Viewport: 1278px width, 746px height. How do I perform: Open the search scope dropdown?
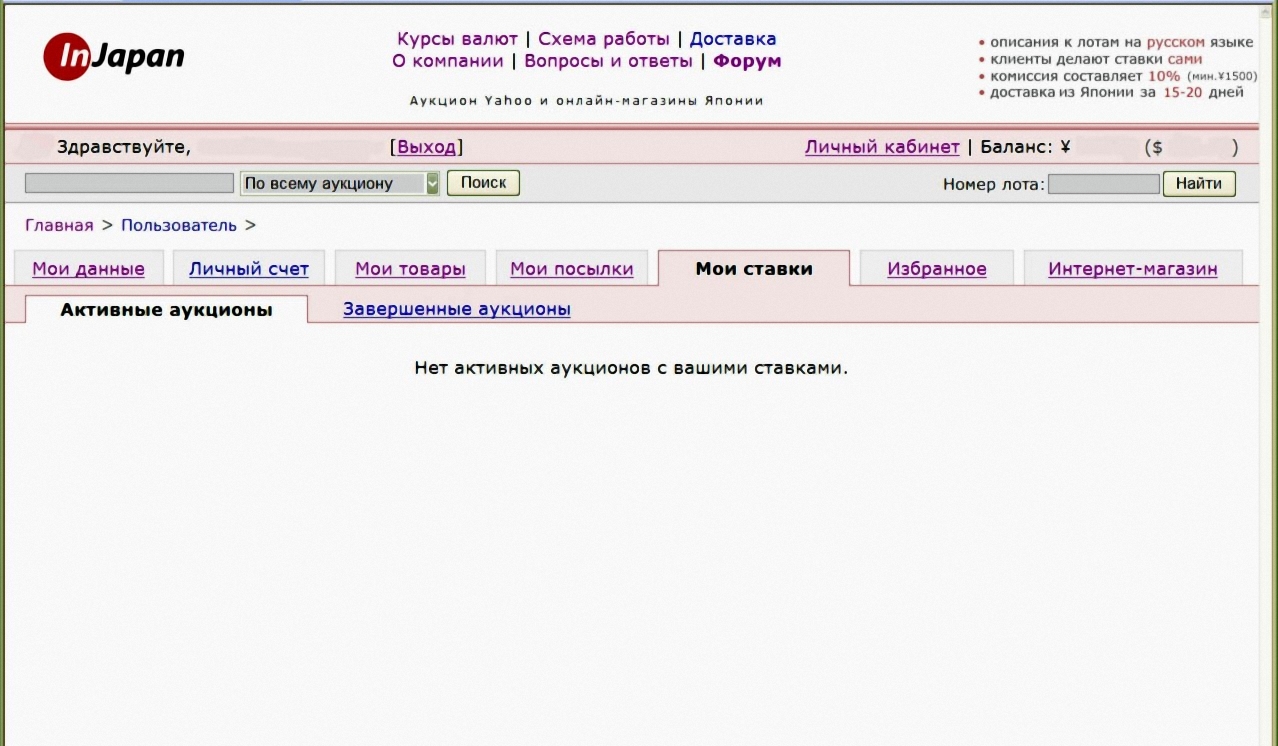340,183
